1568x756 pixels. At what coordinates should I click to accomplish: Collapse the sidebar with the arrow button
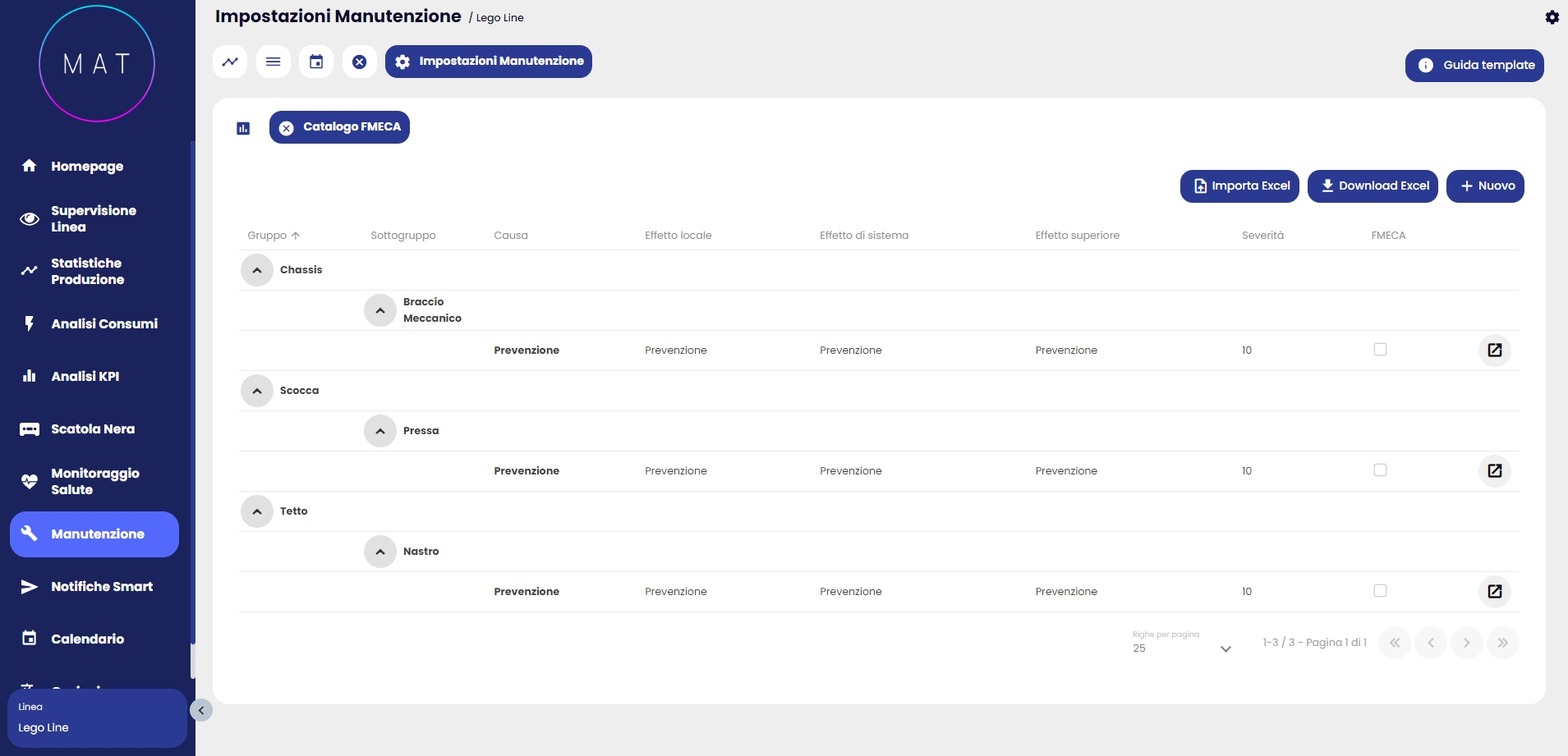tap(201, 711)
